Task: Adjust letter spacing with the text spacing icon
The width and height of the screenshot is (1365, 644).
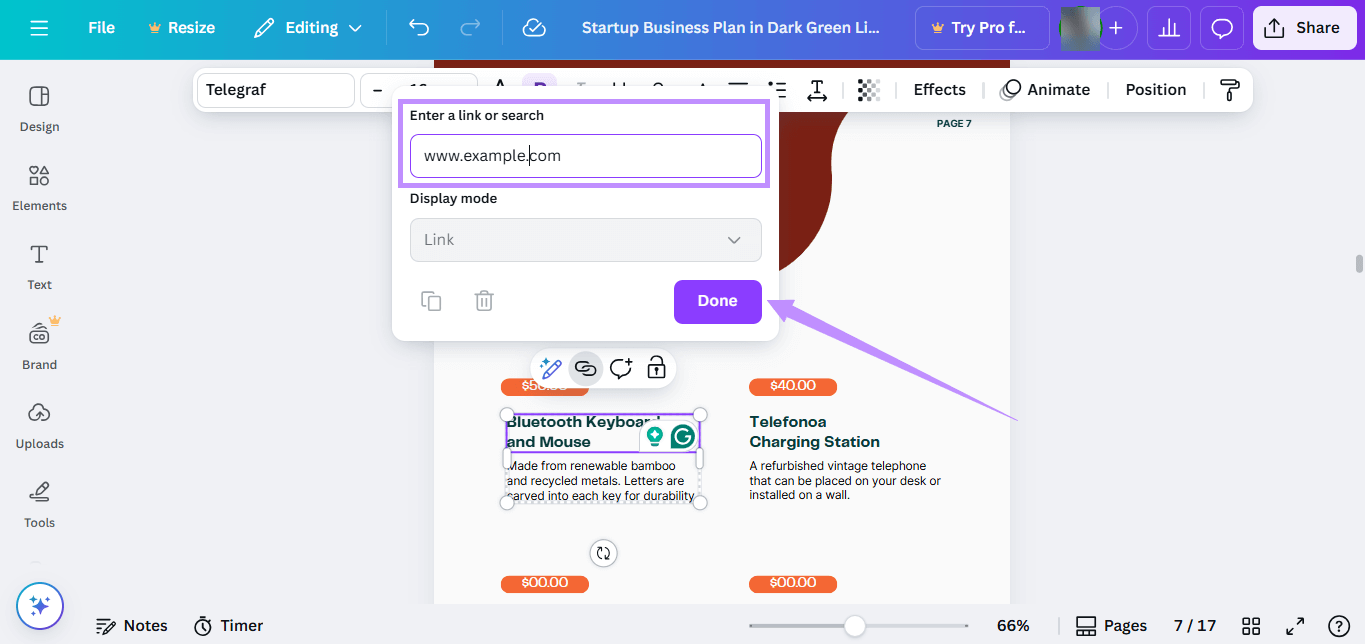Action: (x=817, y=90)
